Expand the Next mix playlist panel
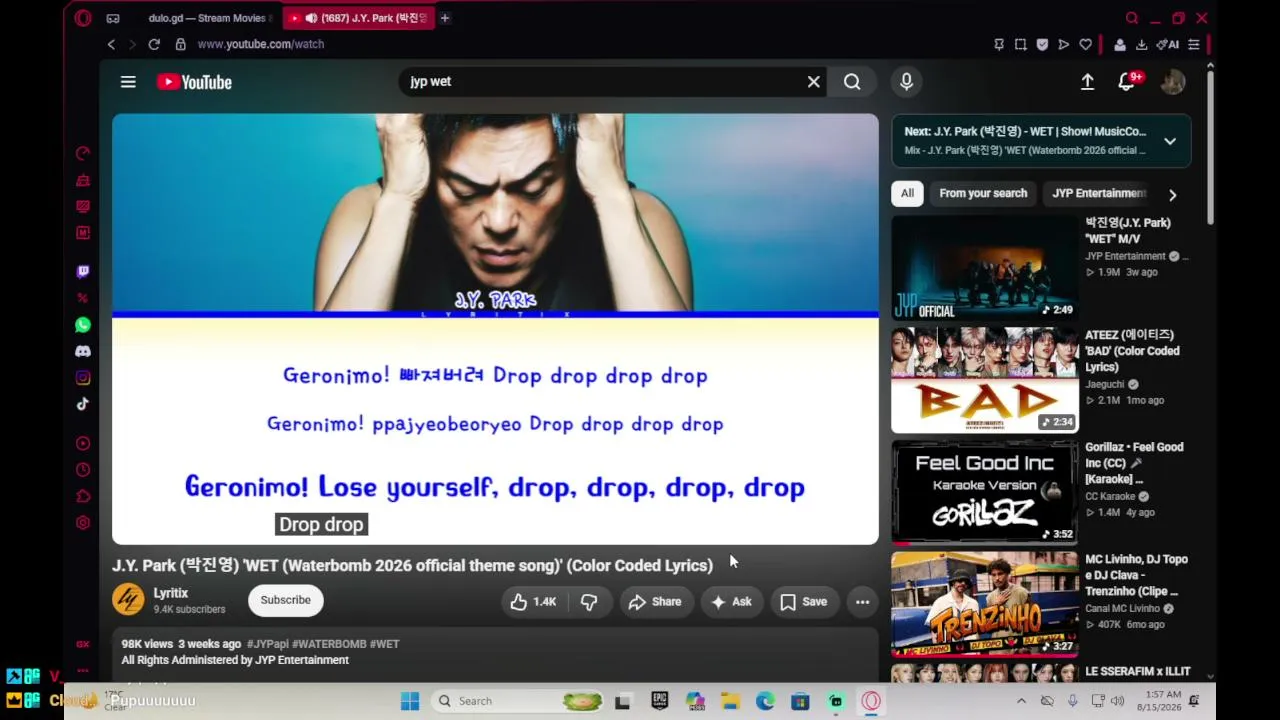1280x720 pixels. 1170,141
